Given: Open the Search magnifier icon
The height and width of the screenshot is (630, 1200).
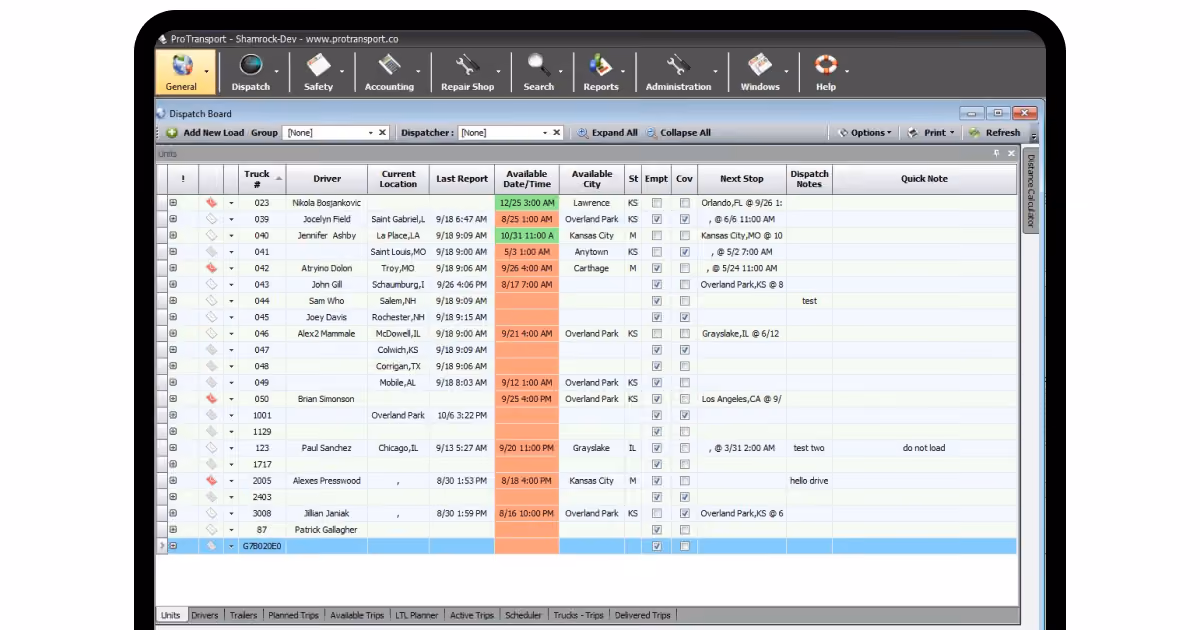Looking at the screenshot, I should coord(539,66).
